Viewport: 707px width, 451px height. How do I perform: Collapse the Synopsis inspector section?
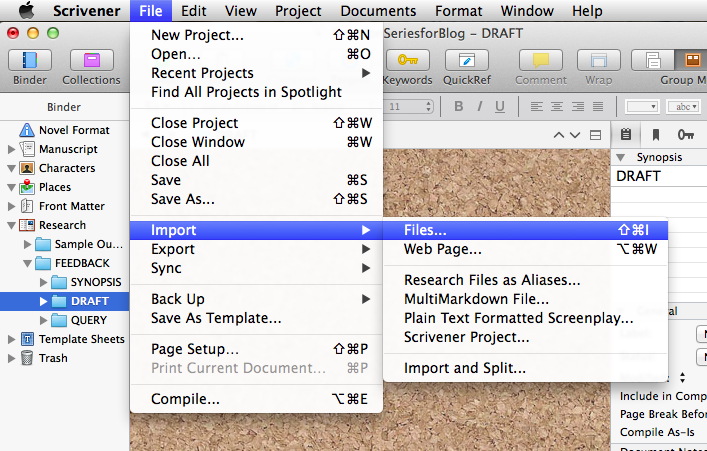point(621,157)
